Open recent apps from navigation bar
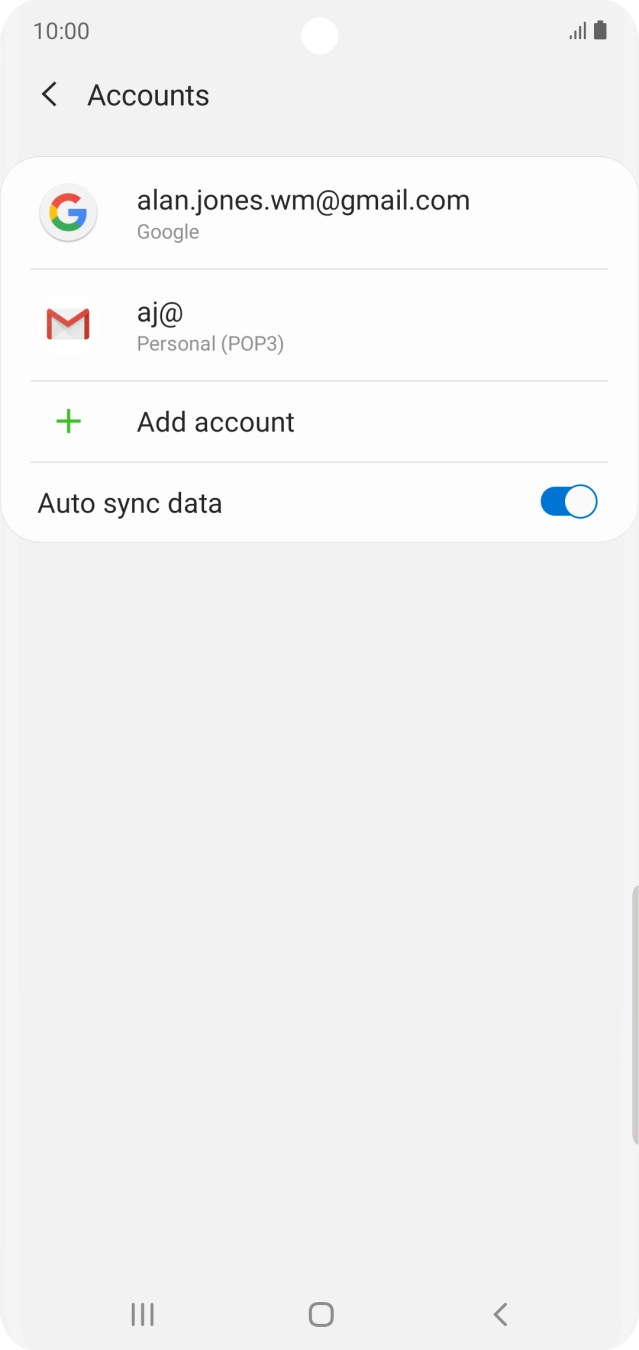 142,1314
